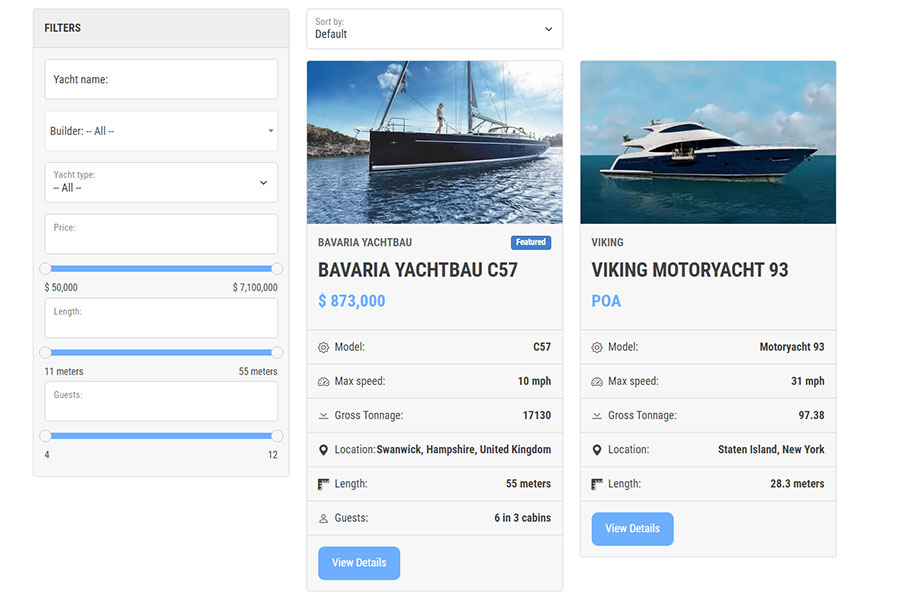Open the Bavaria Yachtbau C57 title link
This screenshot has width=900, height=600.
tap(418, 270)
